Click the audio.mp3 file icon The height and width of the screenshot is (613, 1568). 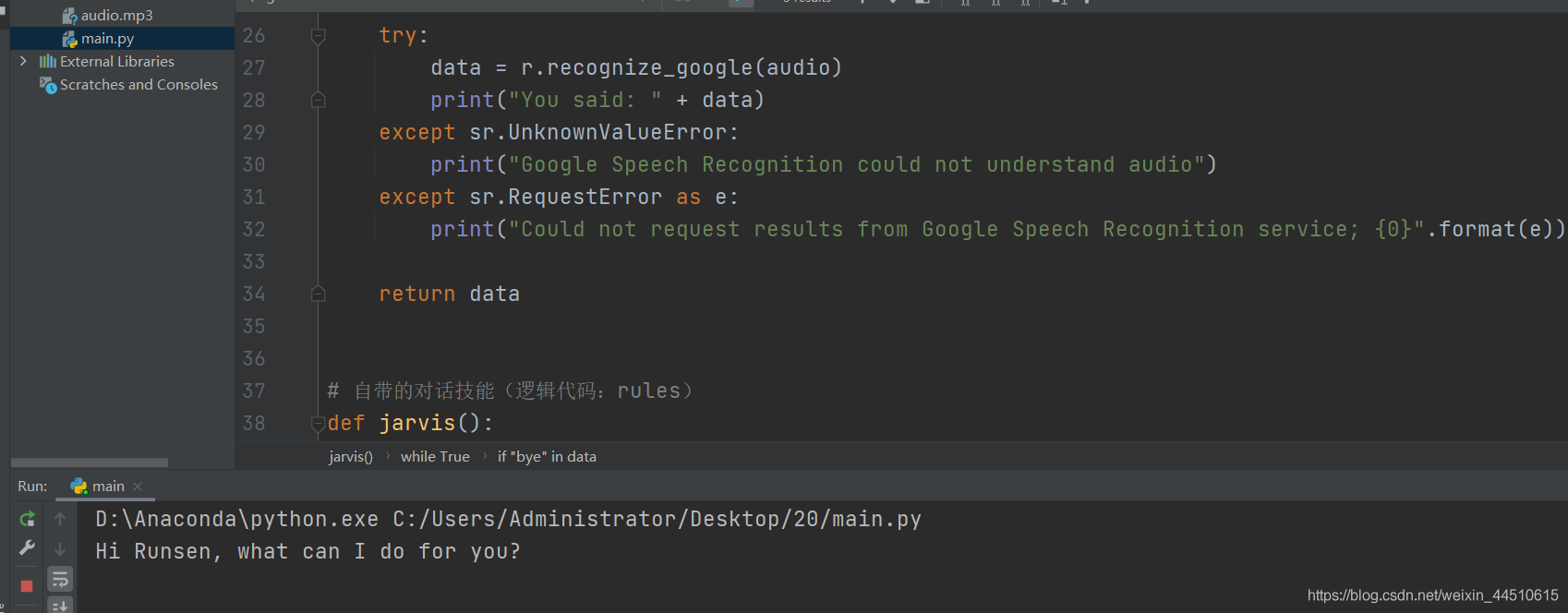(x=69, y=16)
